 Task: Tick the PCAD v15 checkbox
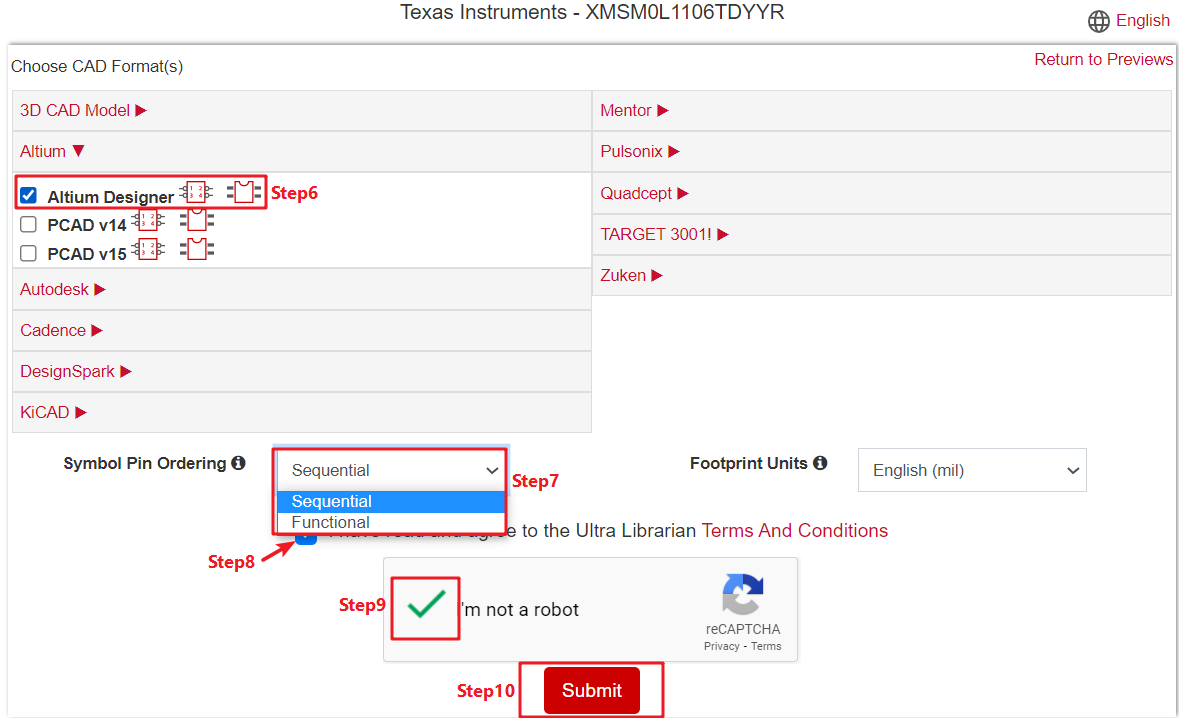(x=29, y=254)
